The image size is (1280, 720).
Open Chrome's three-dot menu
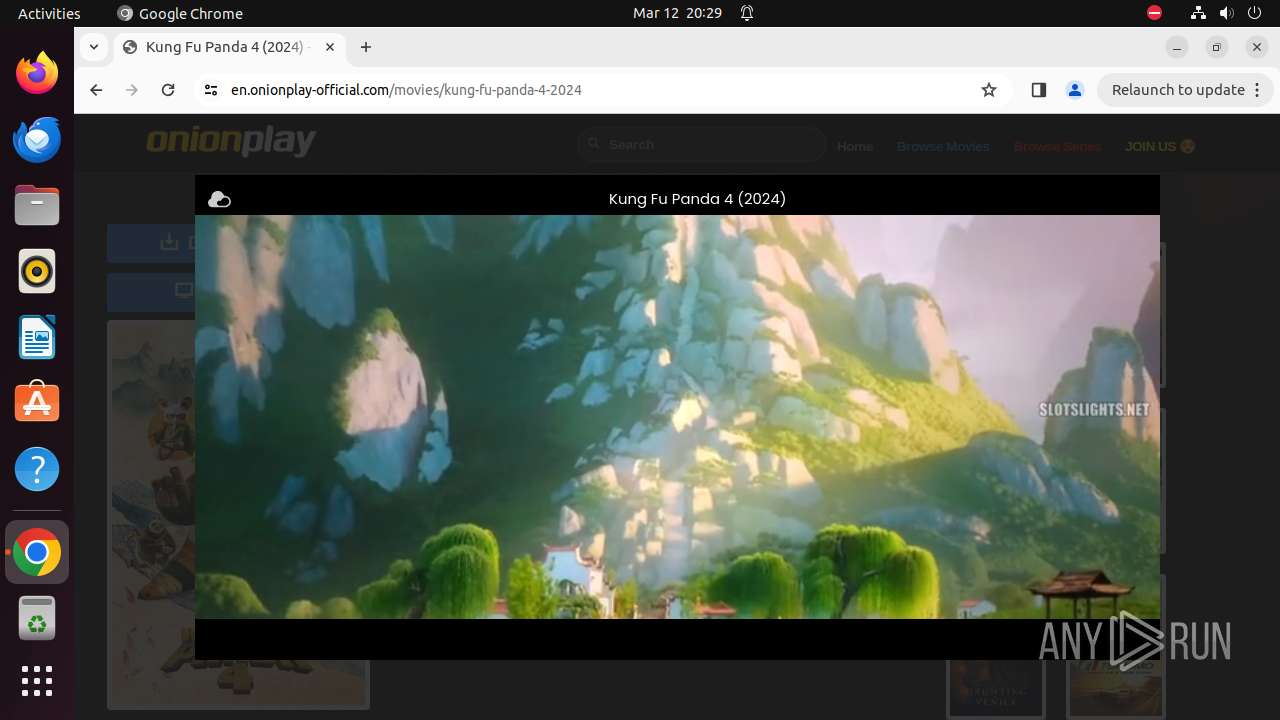coord(1258,90)
